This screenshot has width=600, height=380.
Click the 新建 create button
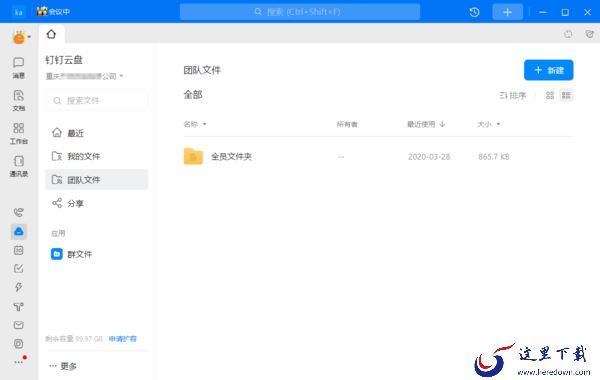(548, 70)
